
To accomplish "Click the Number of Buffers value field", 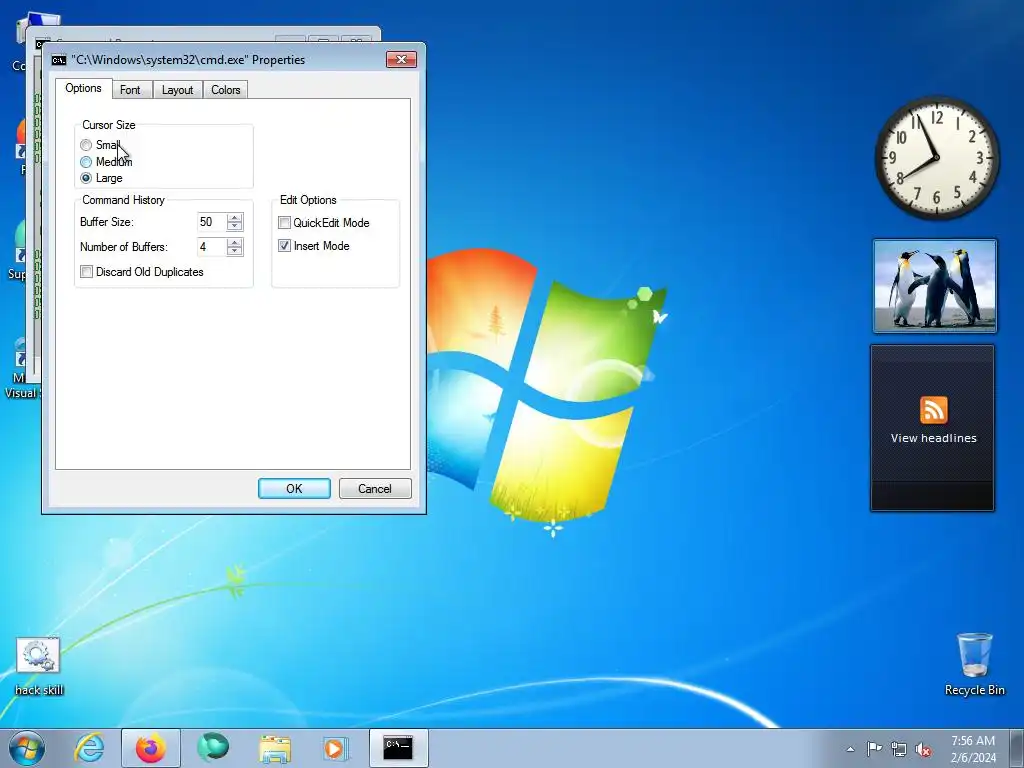I will (212, 247).
